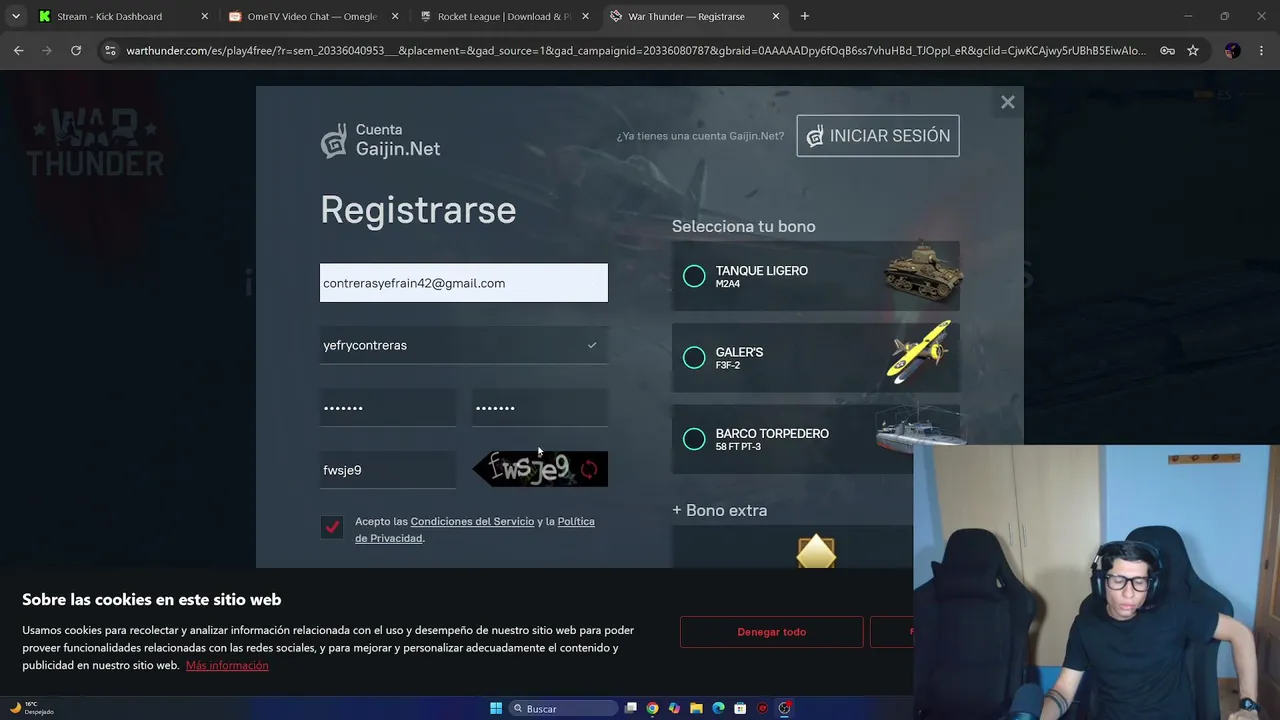
Task: Open the Chrome profile avatar
Action: (1232, 50)
